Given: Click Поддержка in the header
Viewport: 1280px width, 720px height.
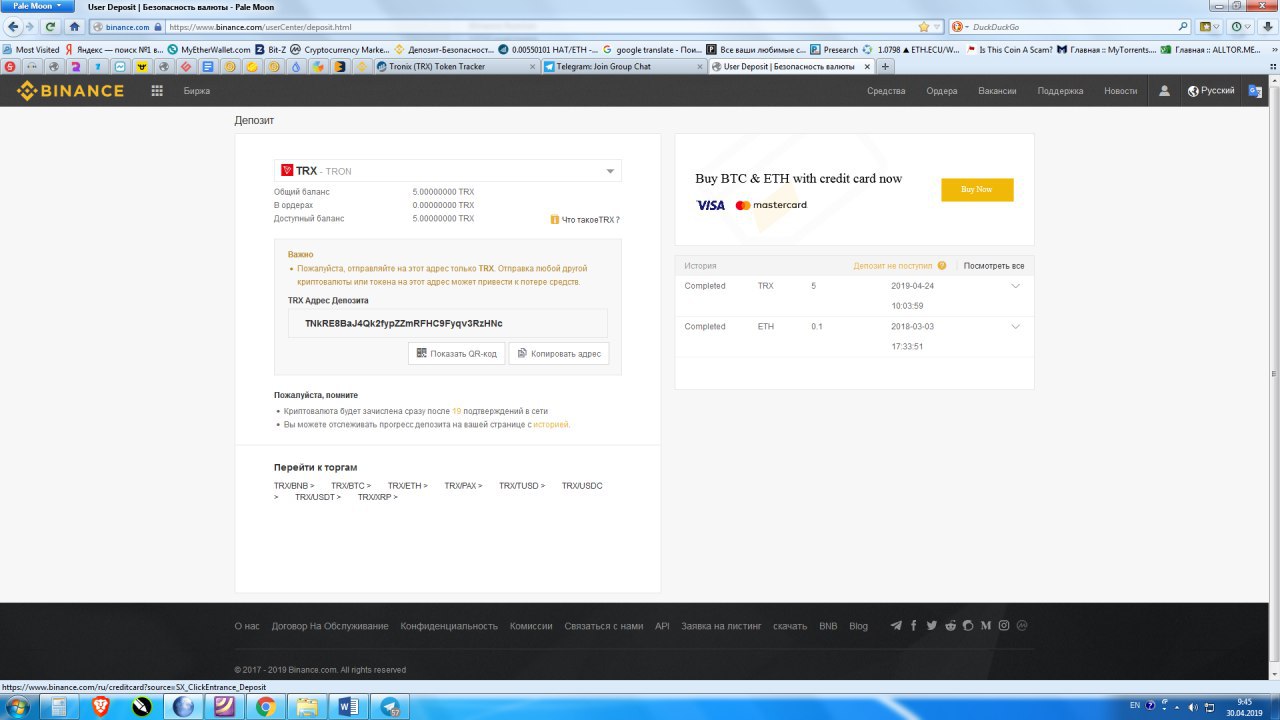Looking at the screenshot, I should 1060,91.
